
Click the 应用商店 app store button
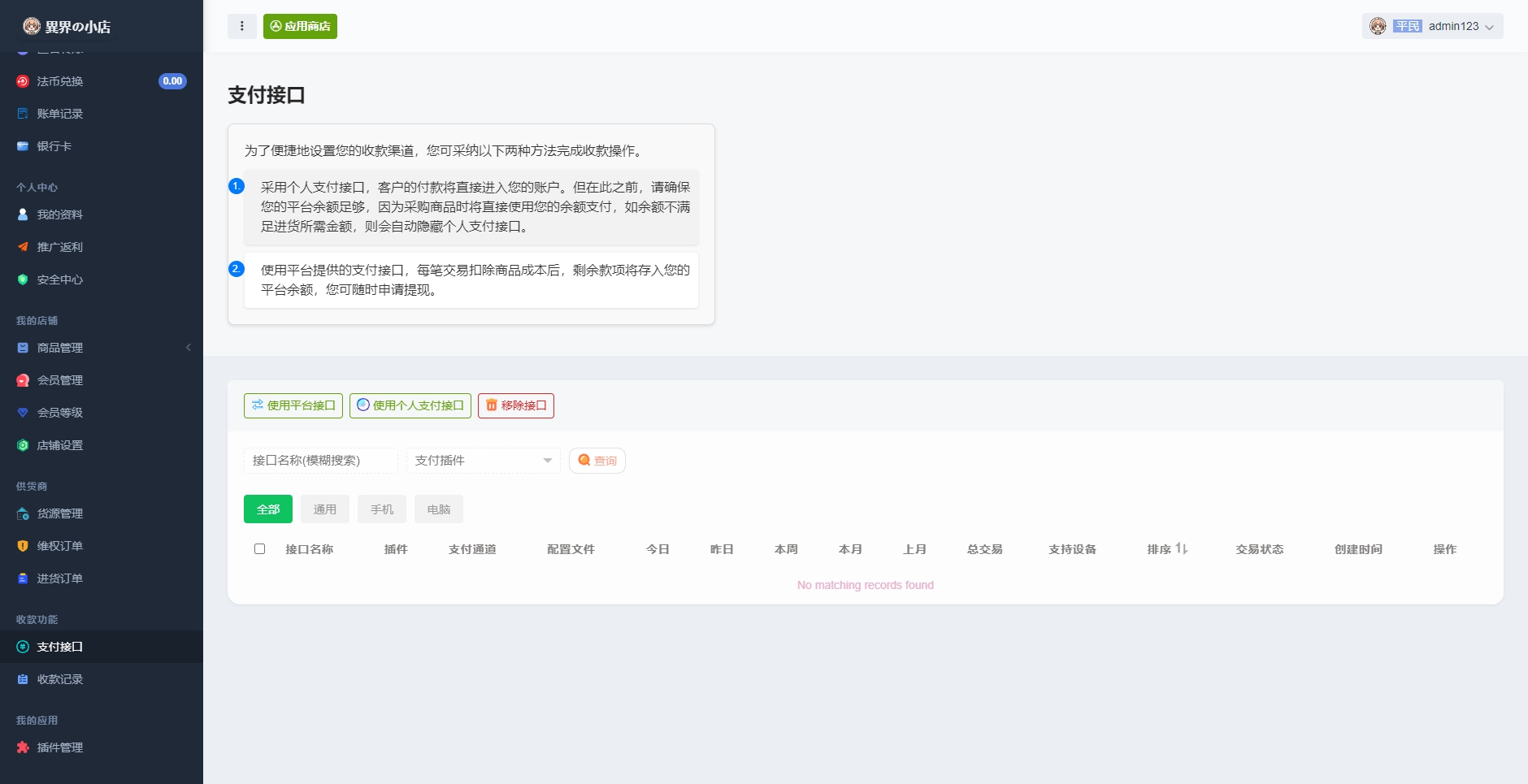point(299,26)
